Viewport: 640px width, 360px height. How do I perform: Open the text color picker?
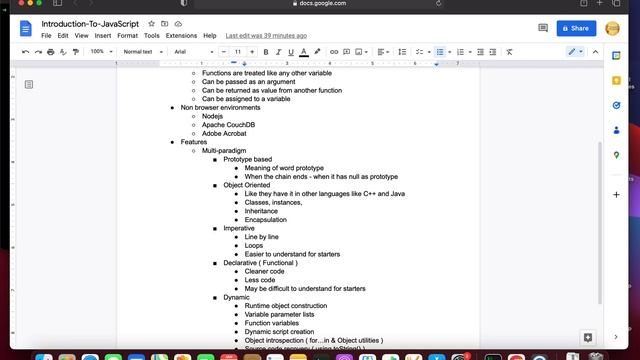[x=304, y=52]
